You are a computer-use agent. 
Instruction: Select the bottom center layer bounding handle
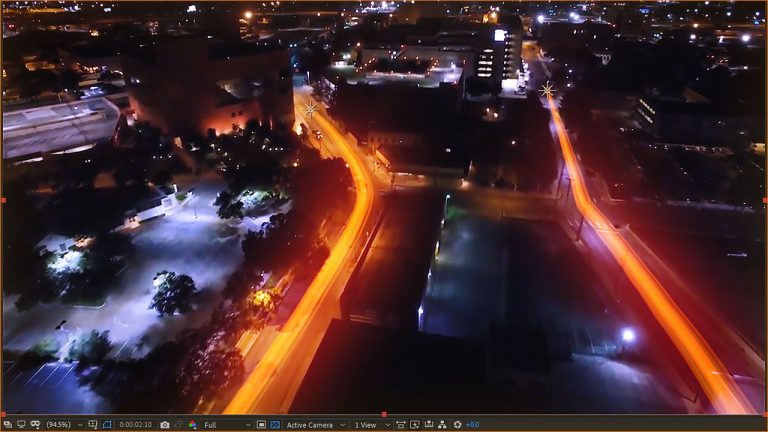pyautogui.click(x=384, y=414)
